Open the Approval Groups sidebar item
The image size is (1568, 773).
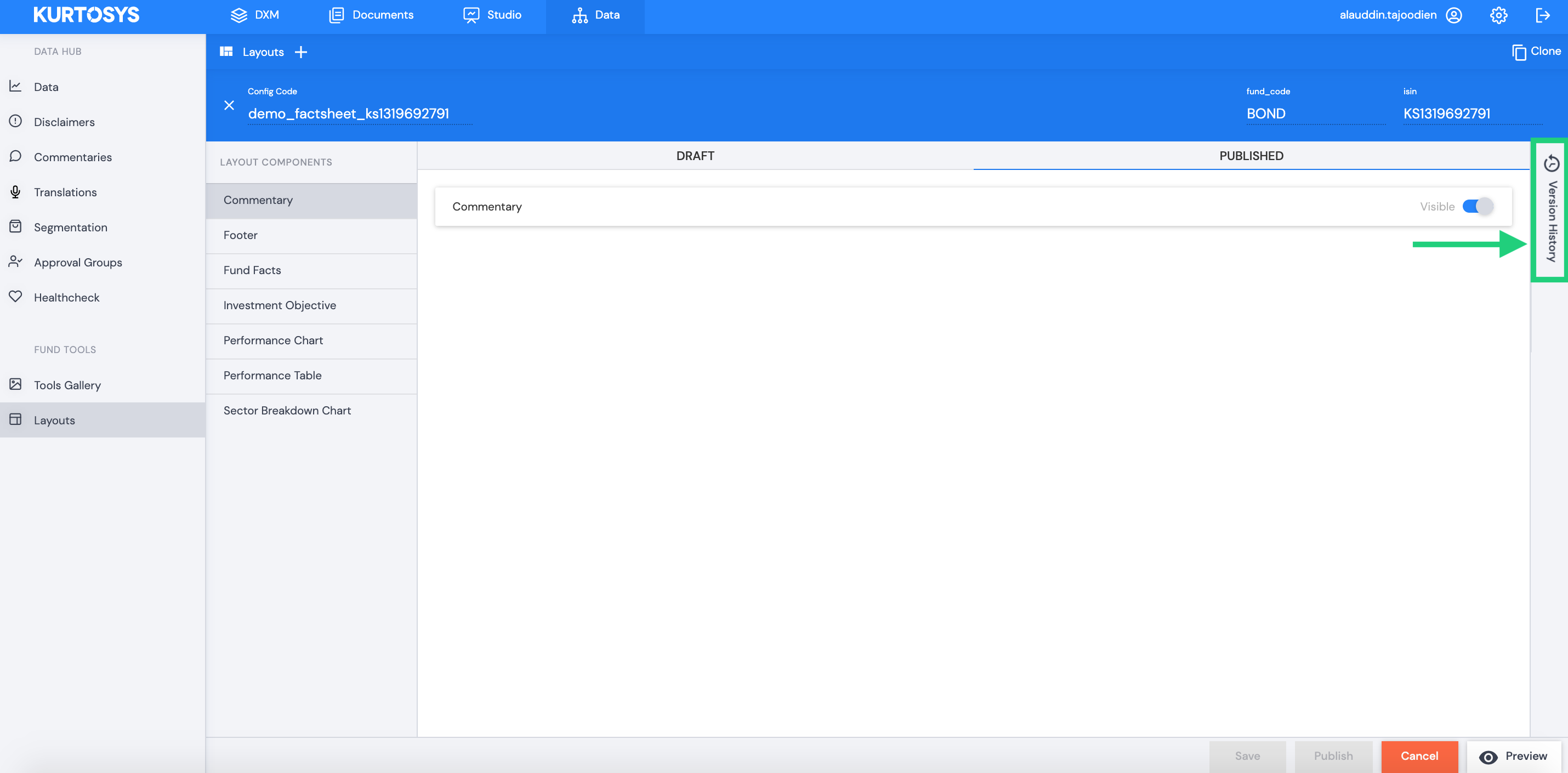point(103,263)
